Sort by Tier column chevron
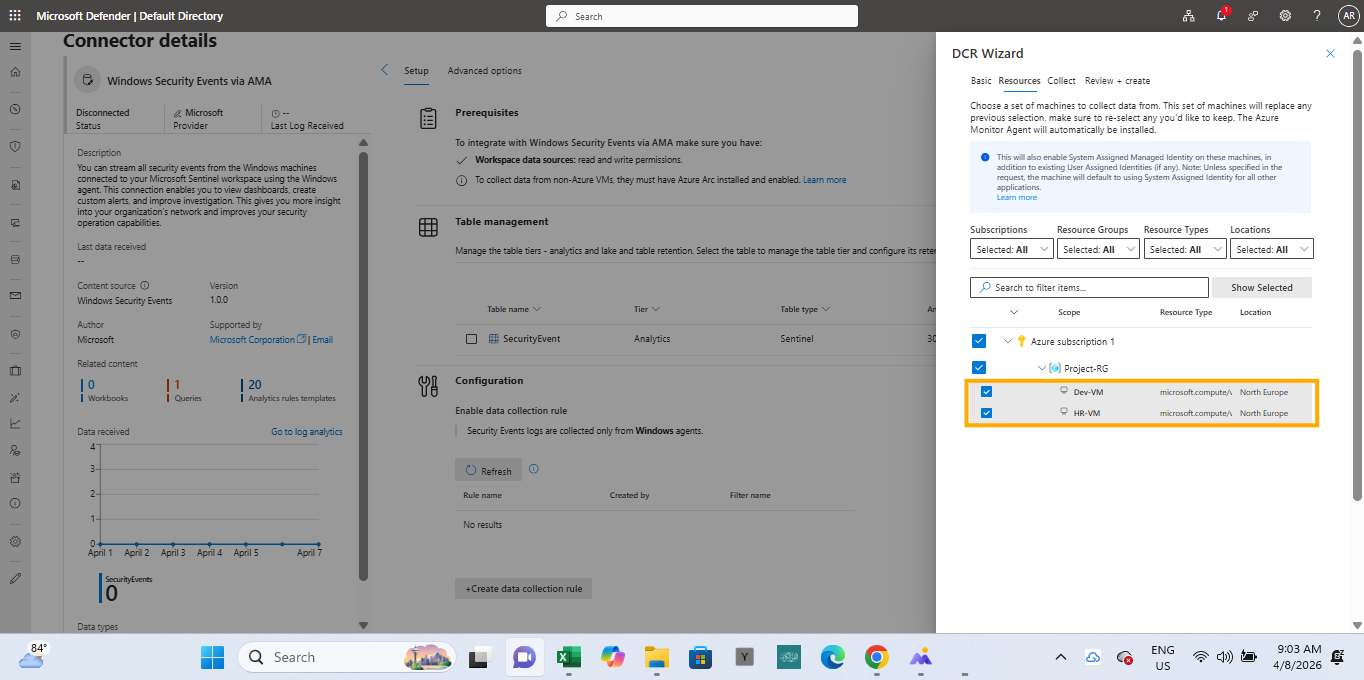The width and height of the screenshot is (1364, 680). click(x=656, y=310)
